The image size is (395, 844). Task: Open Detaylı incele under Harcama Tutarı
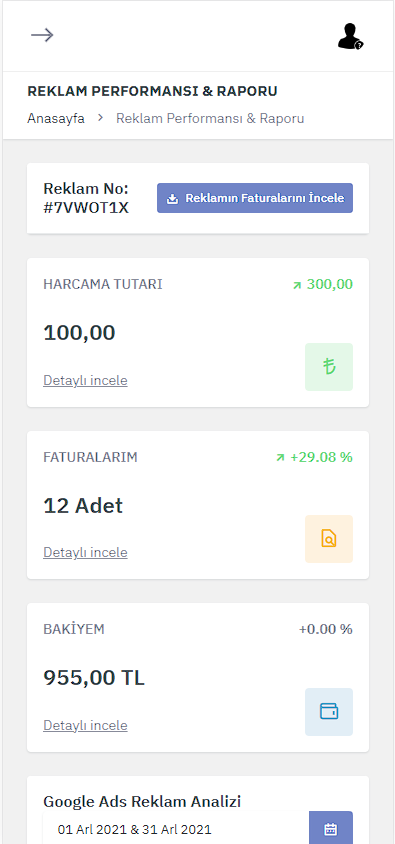point(85,381)
